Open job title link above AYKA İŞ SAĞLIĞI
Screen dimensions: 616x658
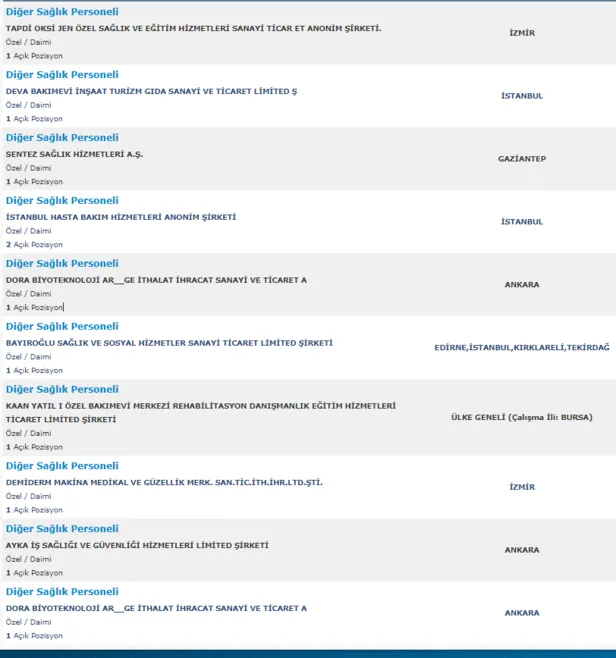(x=62, y=529)
